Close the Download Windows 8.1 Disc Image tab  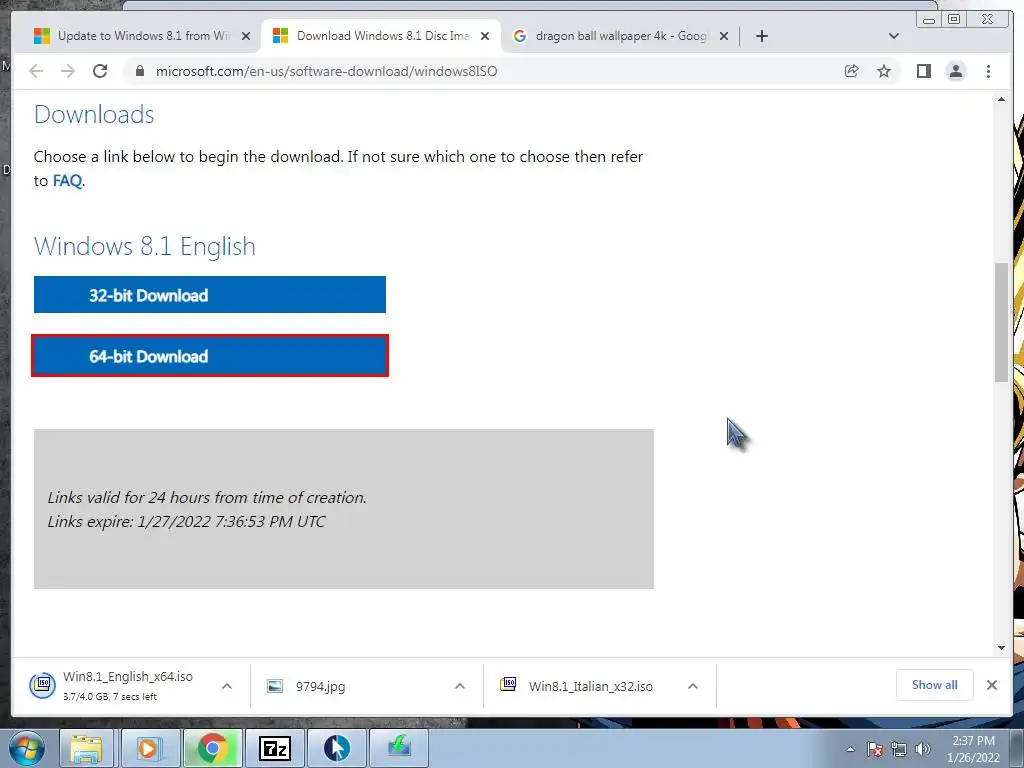coord(485,36)
